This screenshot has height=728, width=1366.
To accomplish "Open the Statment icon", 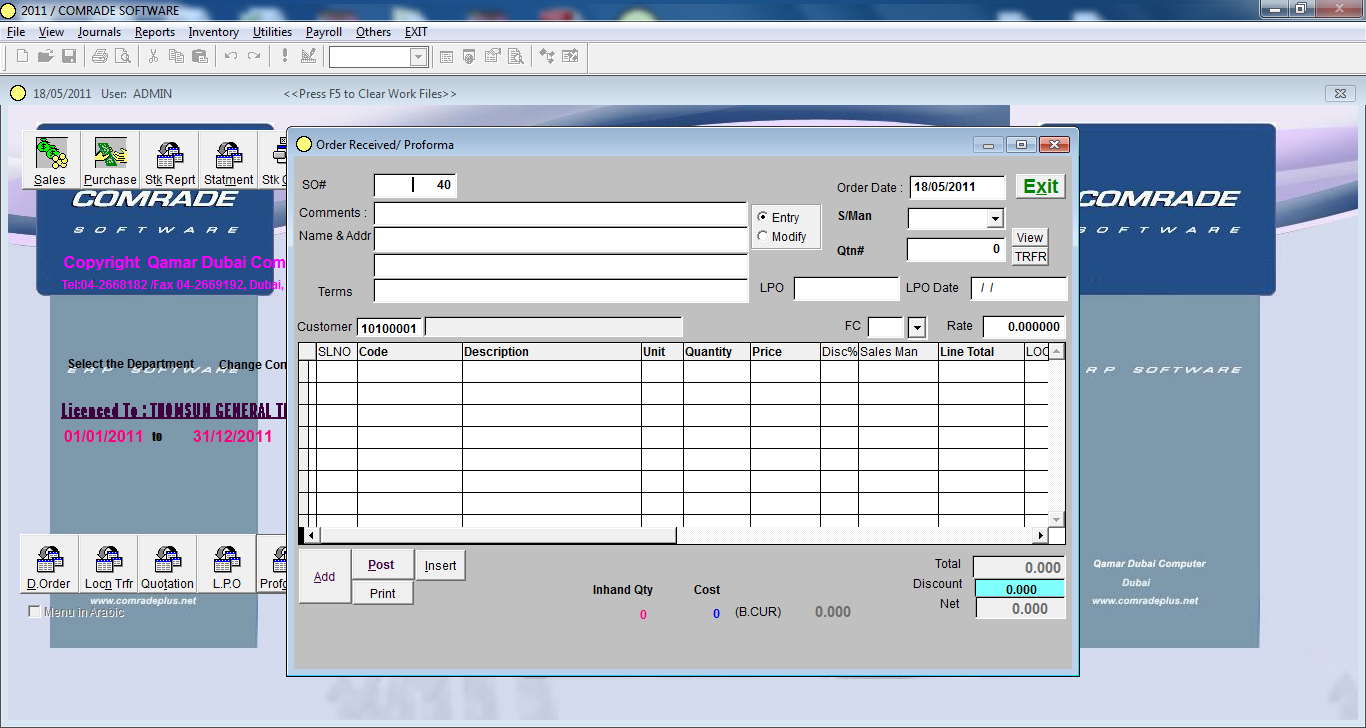I will 228,158.
